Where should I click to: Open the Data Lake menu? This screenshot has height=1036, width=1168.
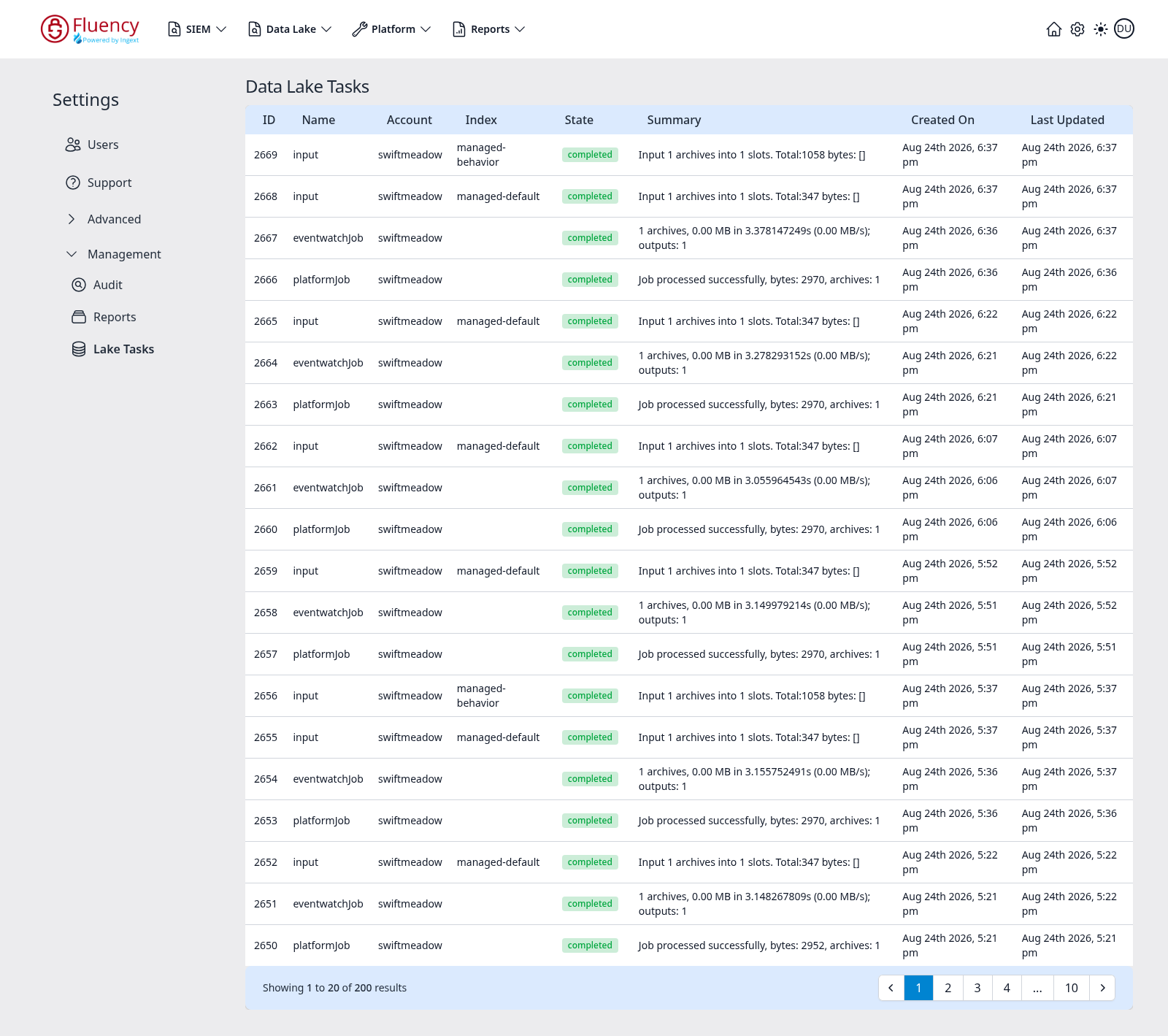291,29
